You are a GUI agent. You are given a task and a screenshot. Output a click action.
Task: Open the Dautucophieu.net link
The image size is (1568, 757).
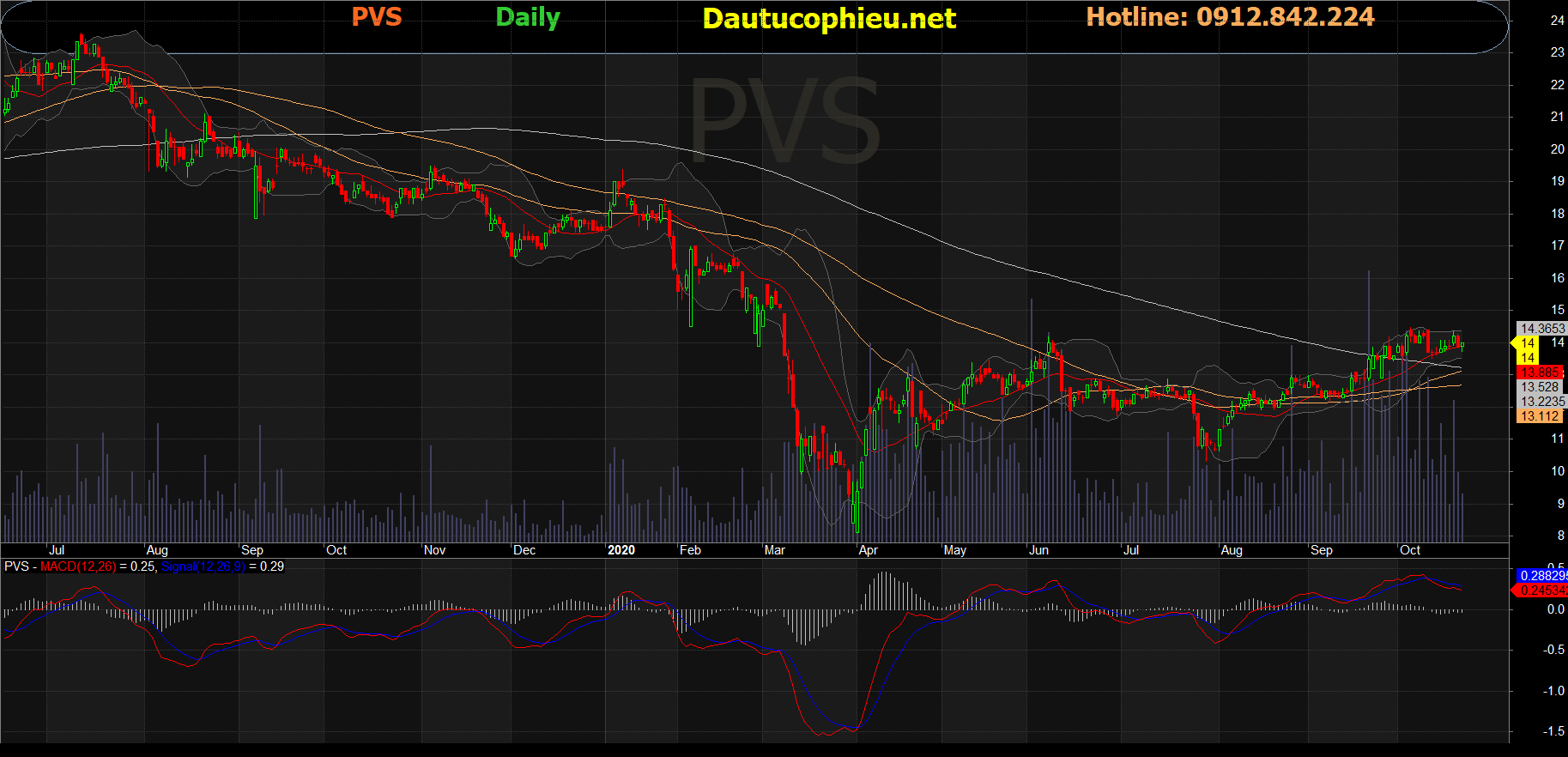click(828, 19)
